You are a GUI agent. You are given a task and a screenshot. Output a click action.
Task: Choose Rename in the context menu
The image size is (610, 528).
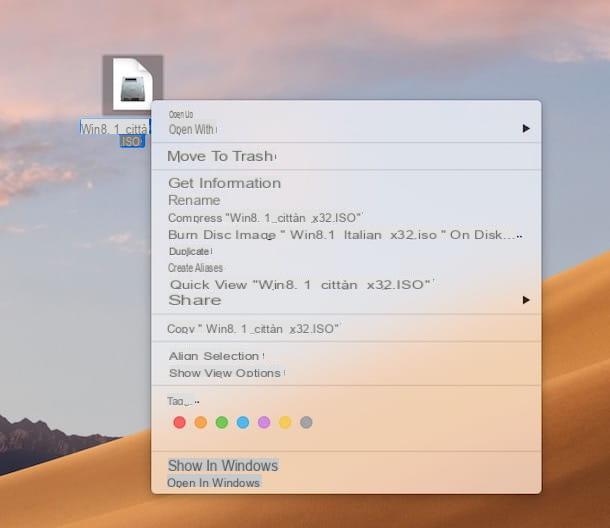[194, 200]
